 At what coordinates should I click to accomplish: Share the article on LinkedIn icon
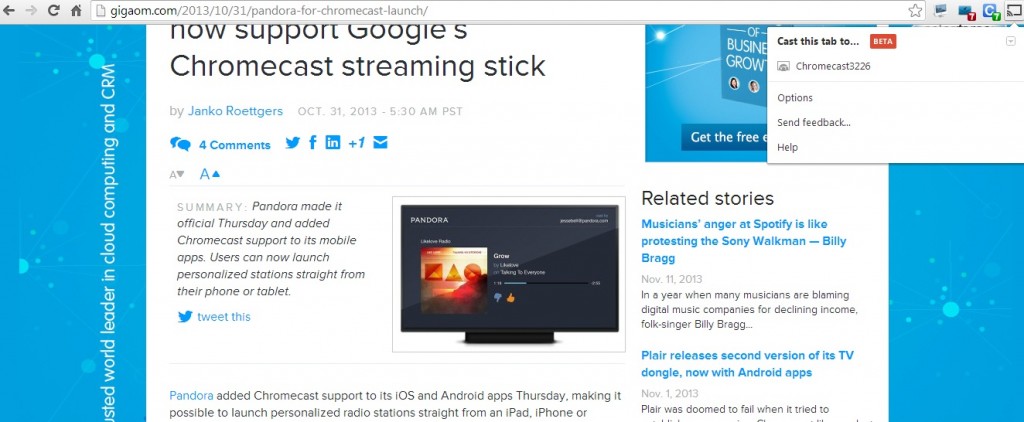click(333, 142)
